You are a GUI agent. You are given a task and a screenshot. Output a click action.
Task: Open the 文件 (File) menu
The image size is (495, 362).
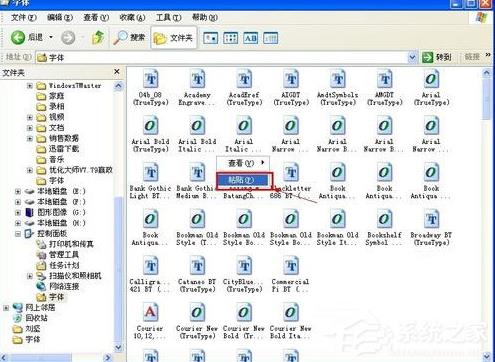[23, 17]
